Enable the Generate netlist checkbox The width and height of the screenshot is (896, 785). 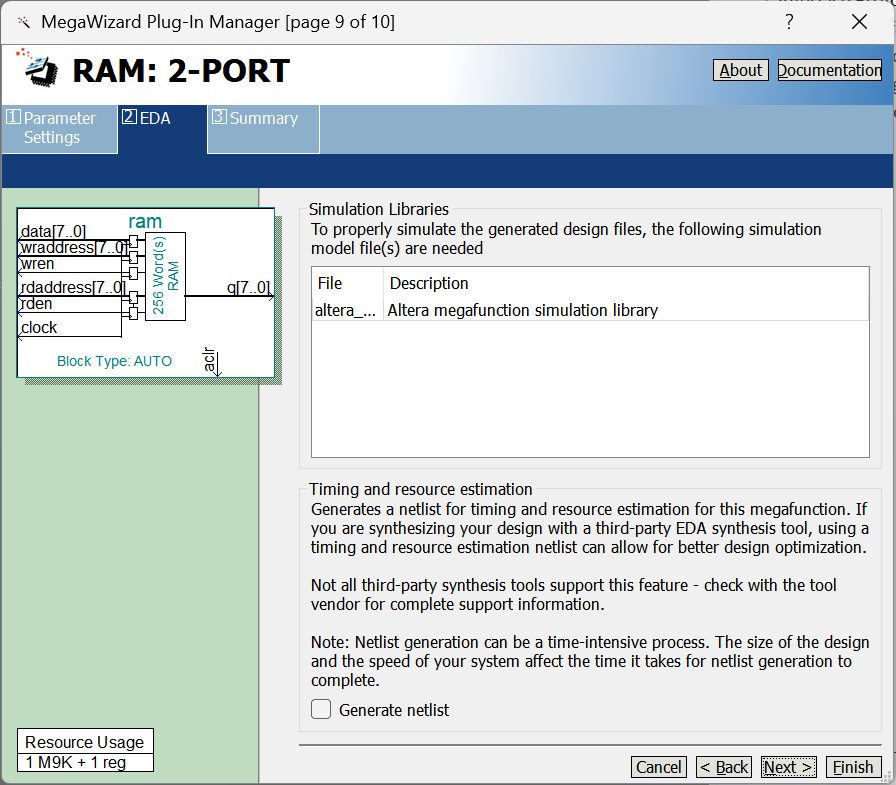click(321, 710)
